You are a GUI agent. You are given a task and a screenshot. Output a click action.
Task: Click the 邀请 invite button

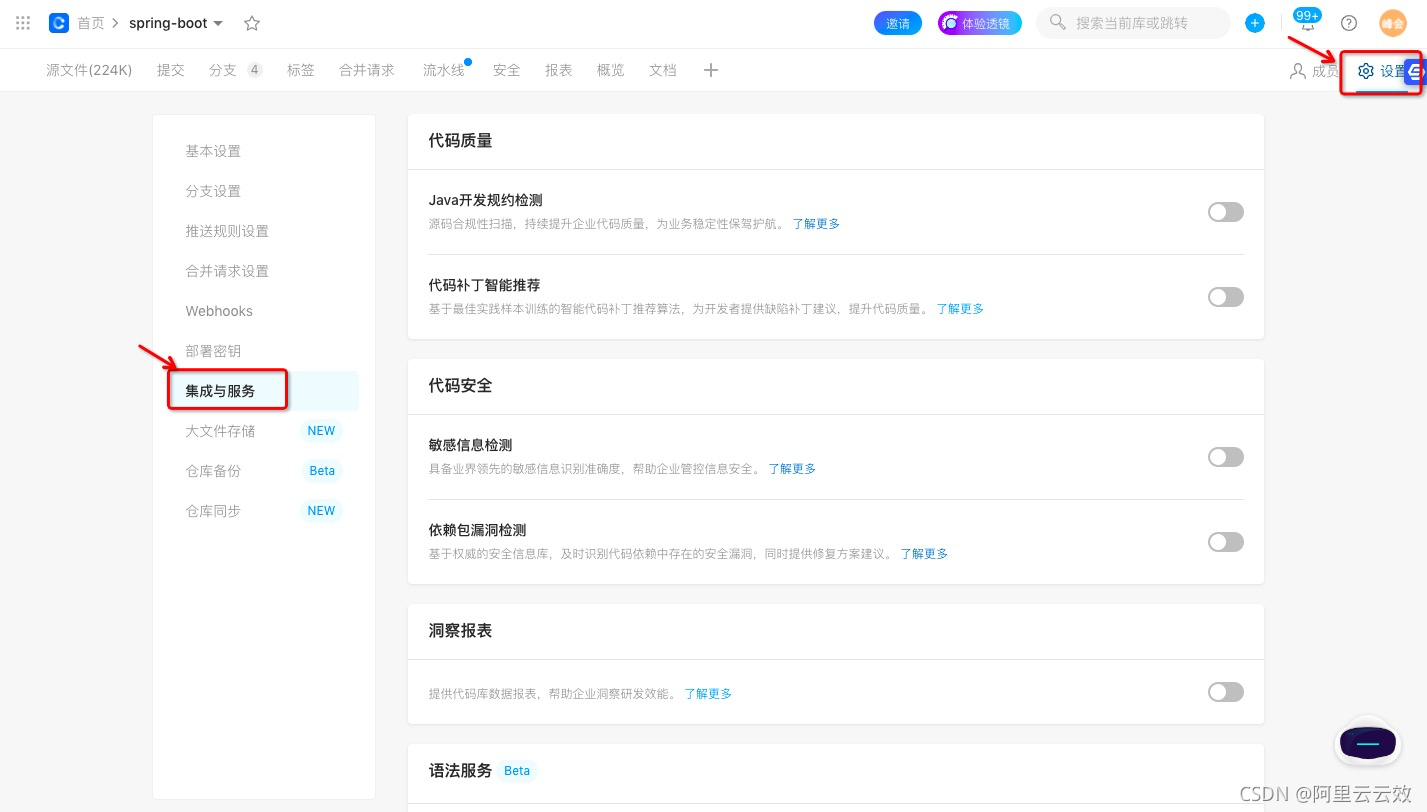(x=897, y=22)
